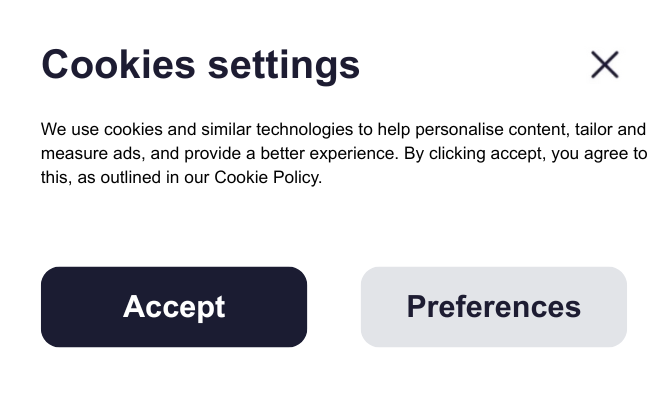Exit the cookie banner using X
This screenshot has width=668, height=408.
(x=604, y=65)
